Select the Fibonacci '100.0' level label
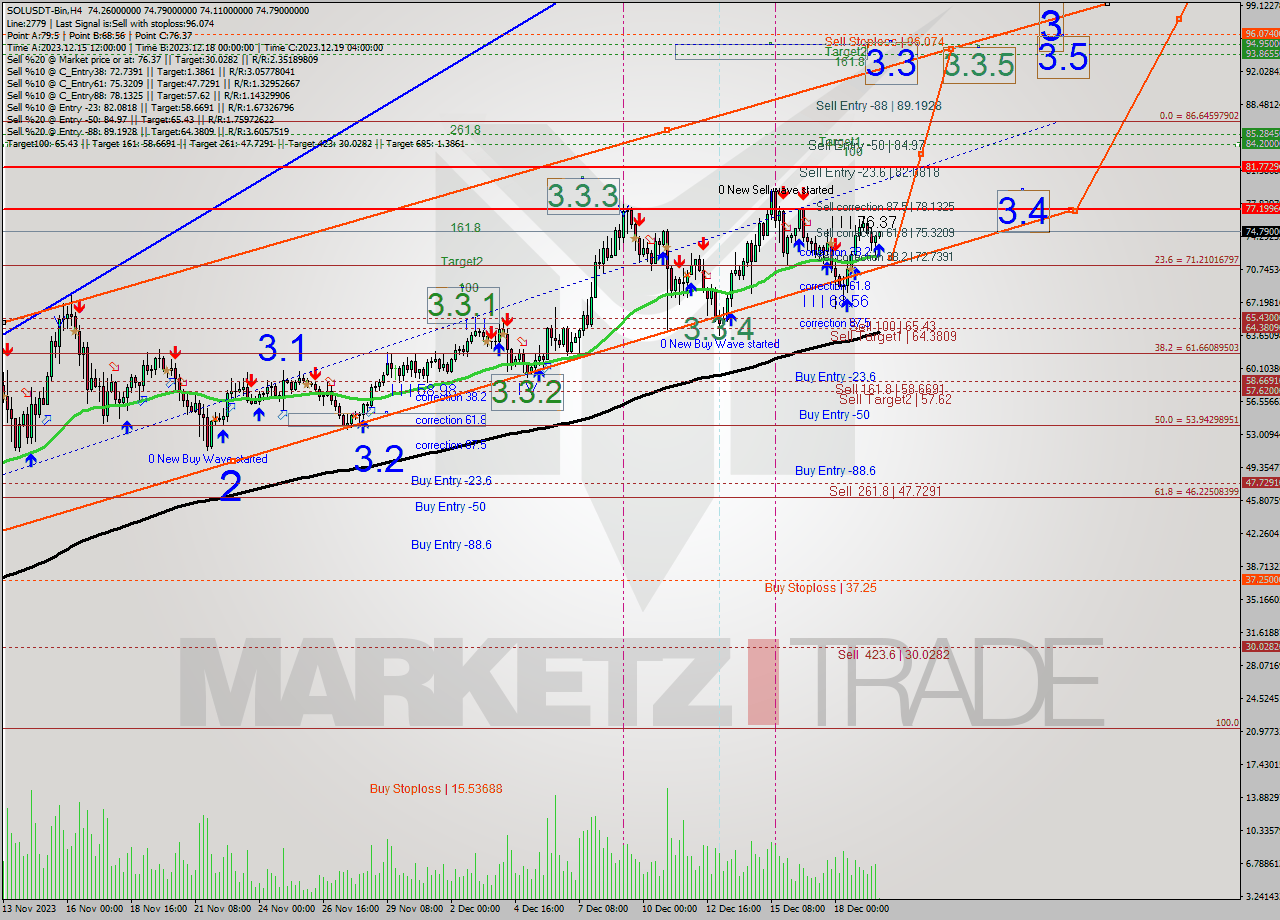 (1226, 723)
